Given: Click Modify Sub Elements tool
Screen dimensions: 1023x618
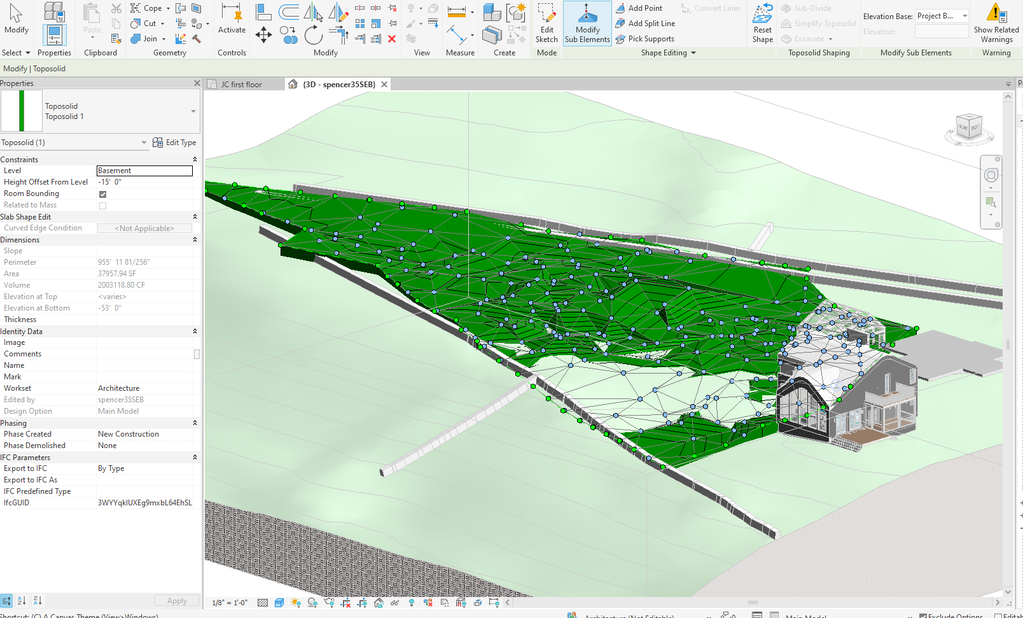Looking at the screenshot, I should tap(587, 23).
